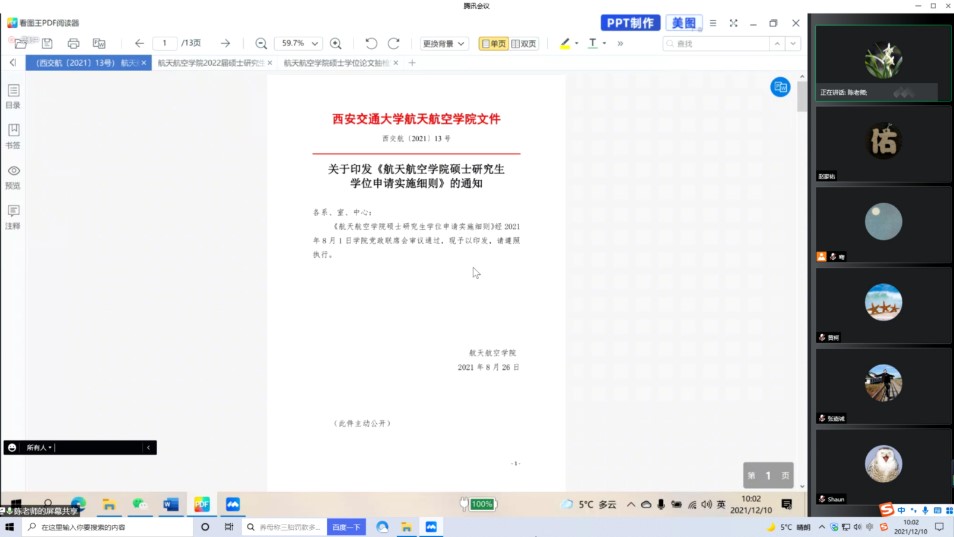Click the print icon in the toolbar
The image size is (954, 537).
coord(73,43)
